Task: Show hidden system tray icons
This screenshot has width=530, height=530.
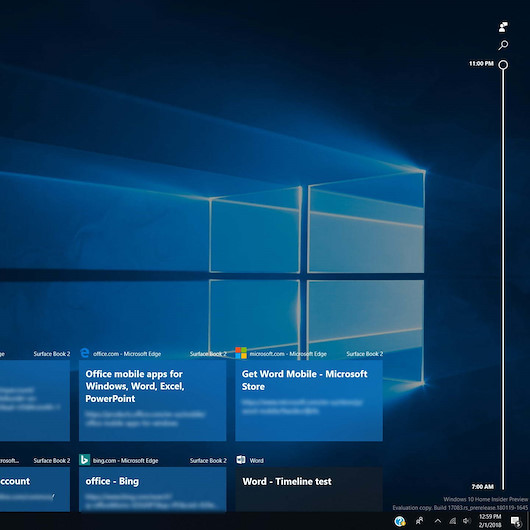Action: pos(437,521)
